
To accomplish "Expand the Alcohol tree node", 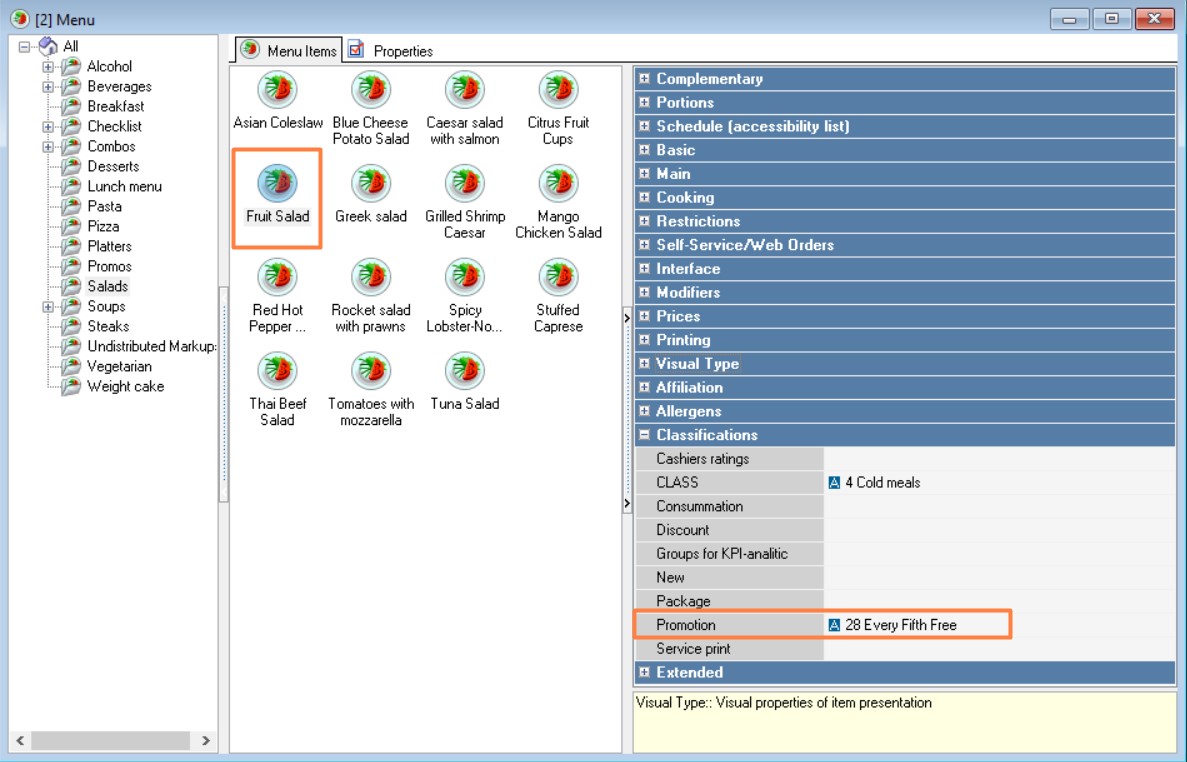I will pos(48,67).
